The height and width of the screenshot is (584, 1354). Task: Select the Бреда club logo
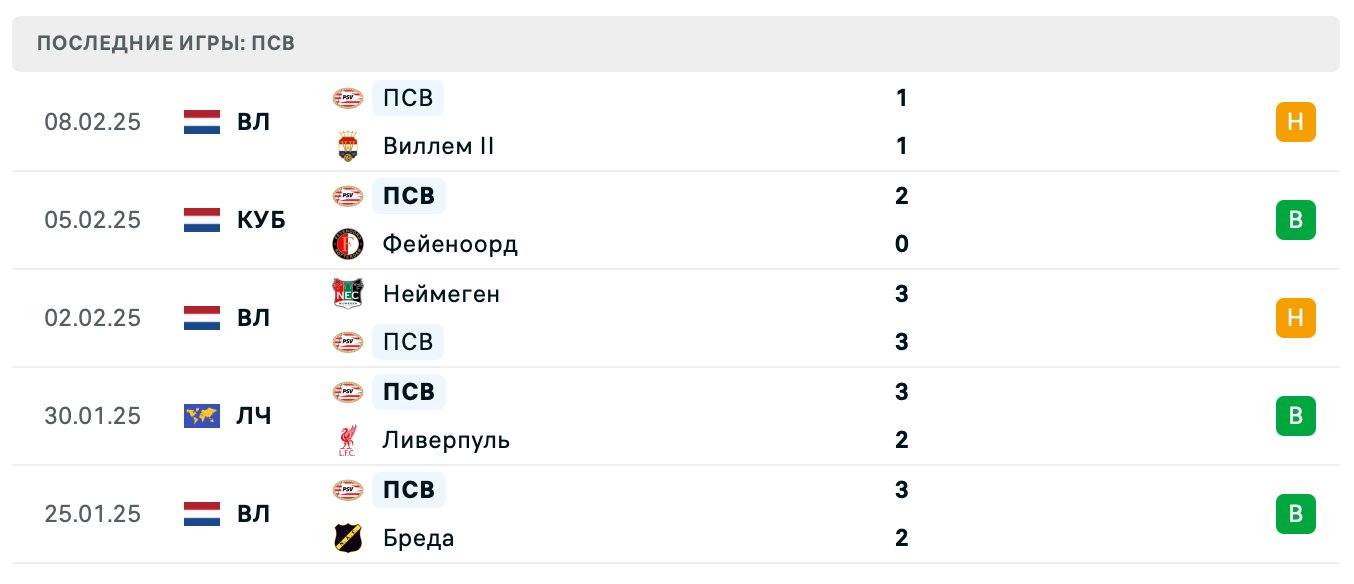(347, 538)
